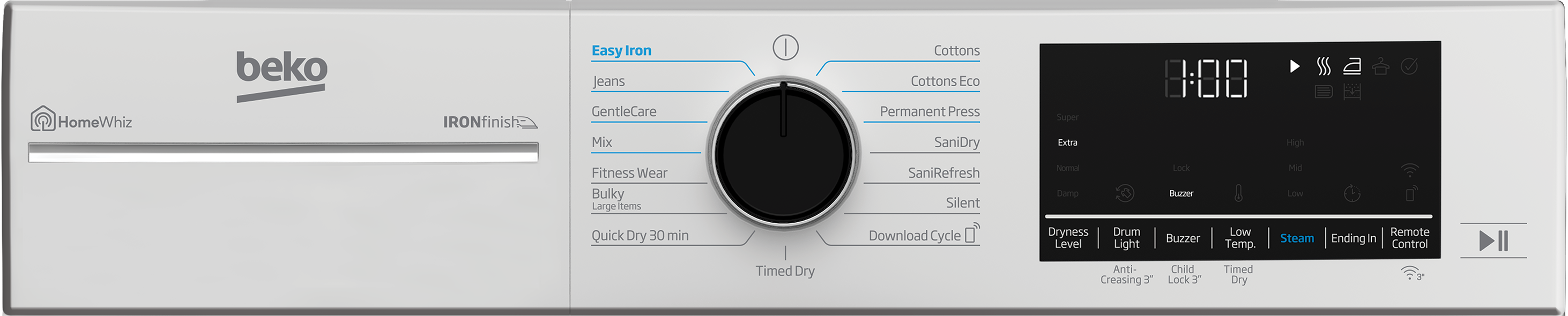Toggle Drum Light option
Viewport: 1568px width, 316px height.
[x=1126, y=238]
